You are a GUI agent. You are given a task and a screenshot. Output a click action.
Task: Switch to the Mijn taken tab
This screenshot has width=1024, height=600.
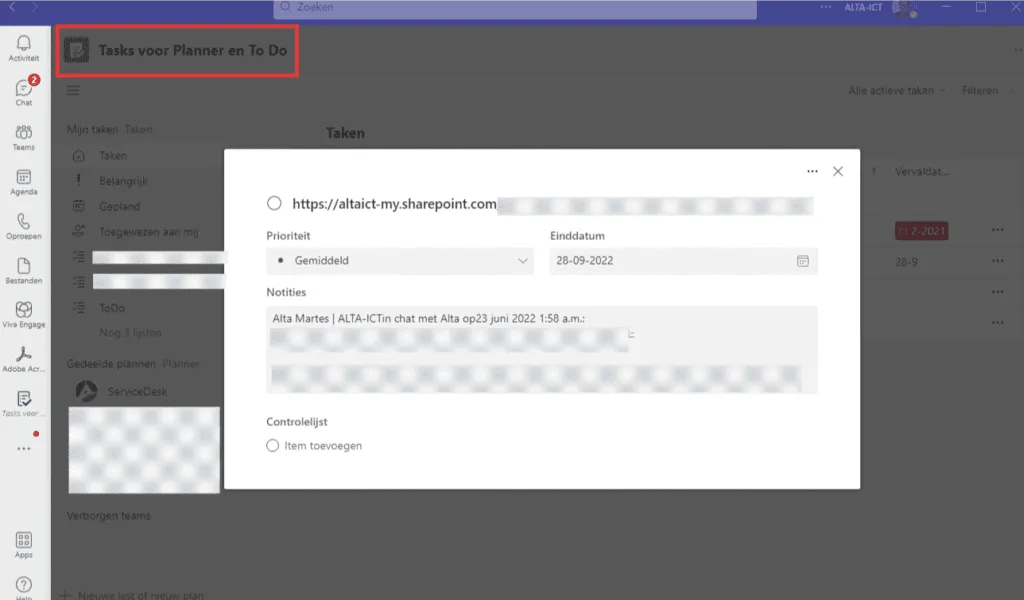(x=94, y=129)
